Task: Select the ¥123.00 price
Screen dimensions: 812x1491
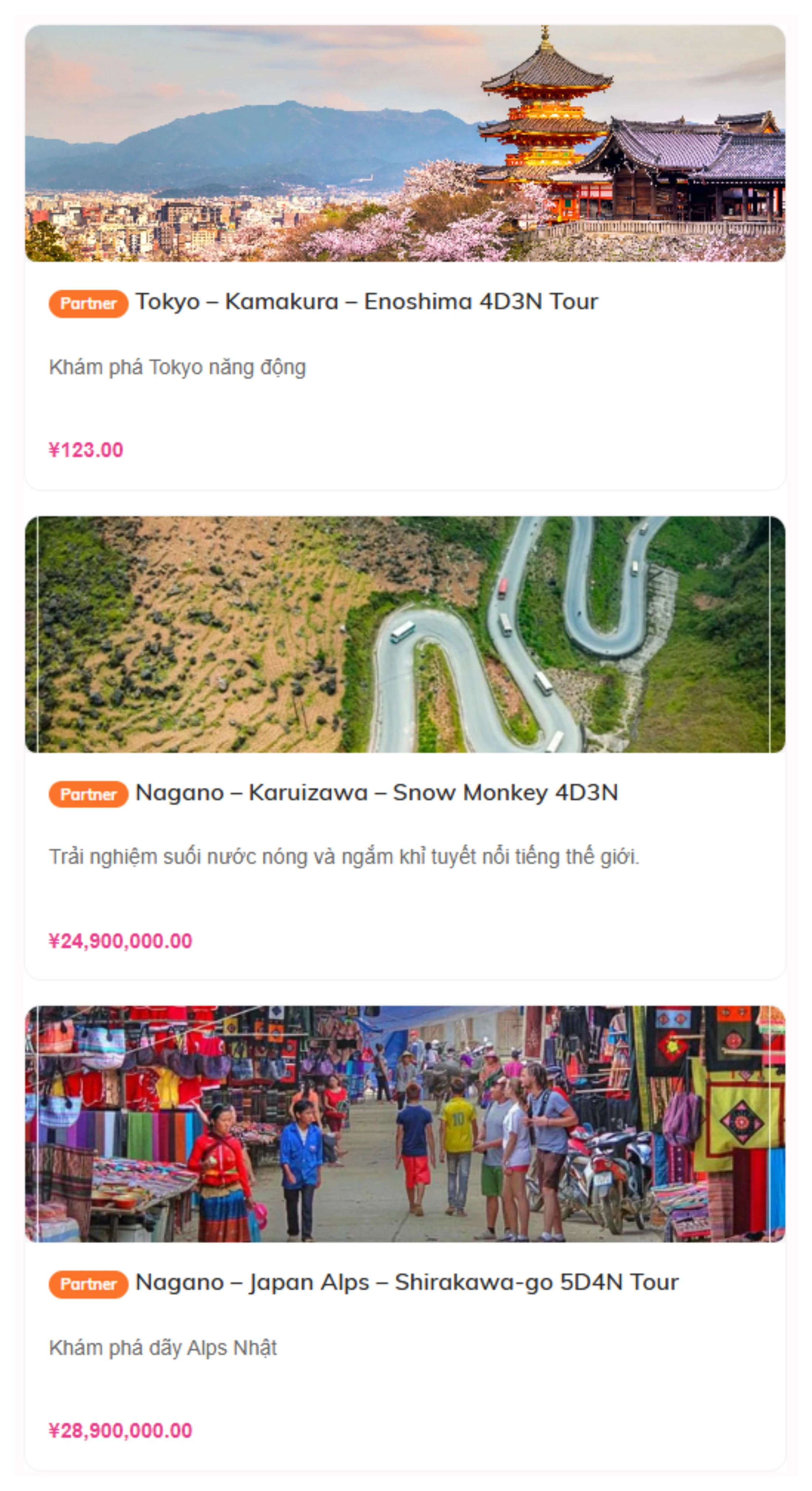Action: tap(86, 450)
